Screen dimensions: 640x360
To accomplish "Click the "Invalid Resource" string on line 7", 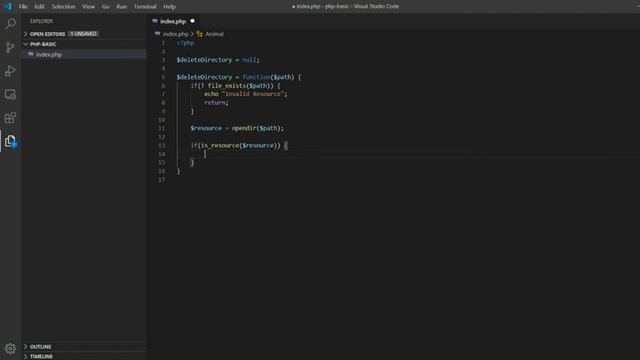I will 253,94.
